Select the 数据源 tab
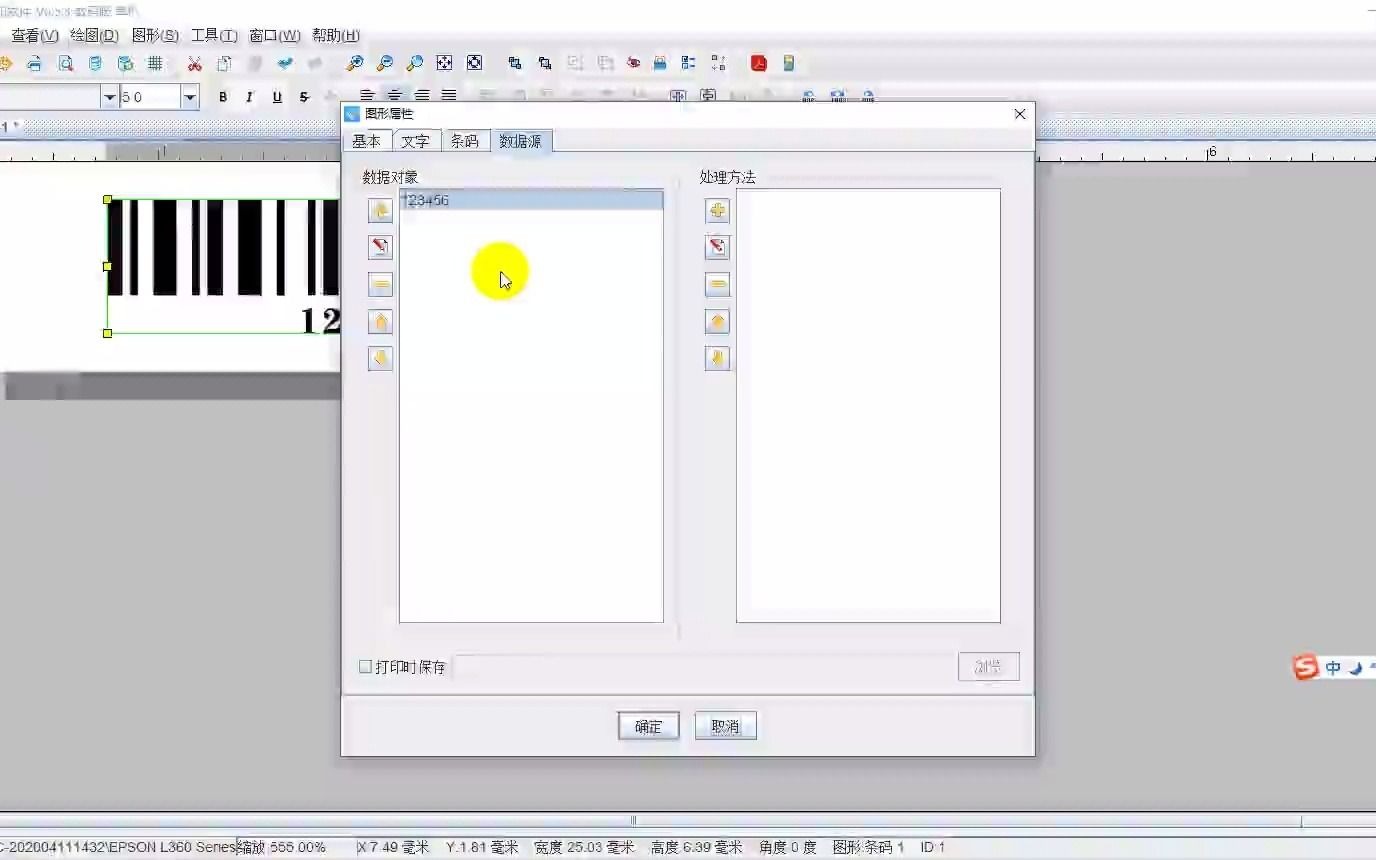 coord(521,141)
